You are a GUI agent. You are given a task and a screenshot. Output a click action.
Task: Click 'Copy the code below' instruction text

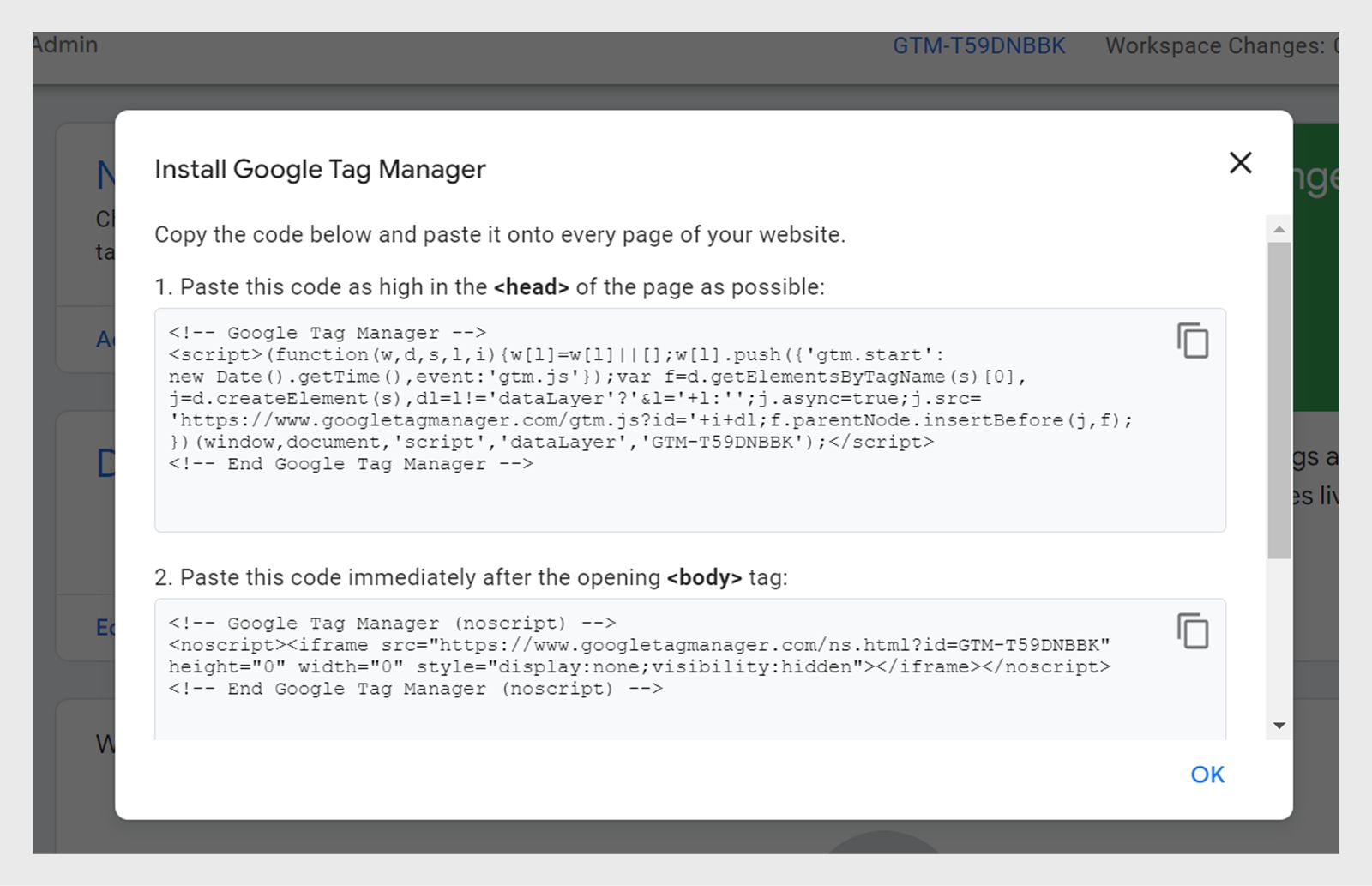[500, 234]
